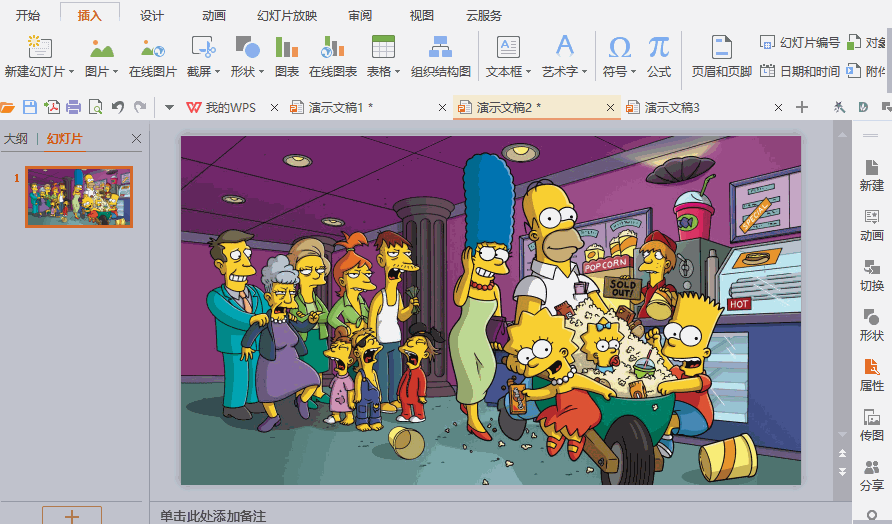Insert a table with 表格 icon

(x=383, y=47)
